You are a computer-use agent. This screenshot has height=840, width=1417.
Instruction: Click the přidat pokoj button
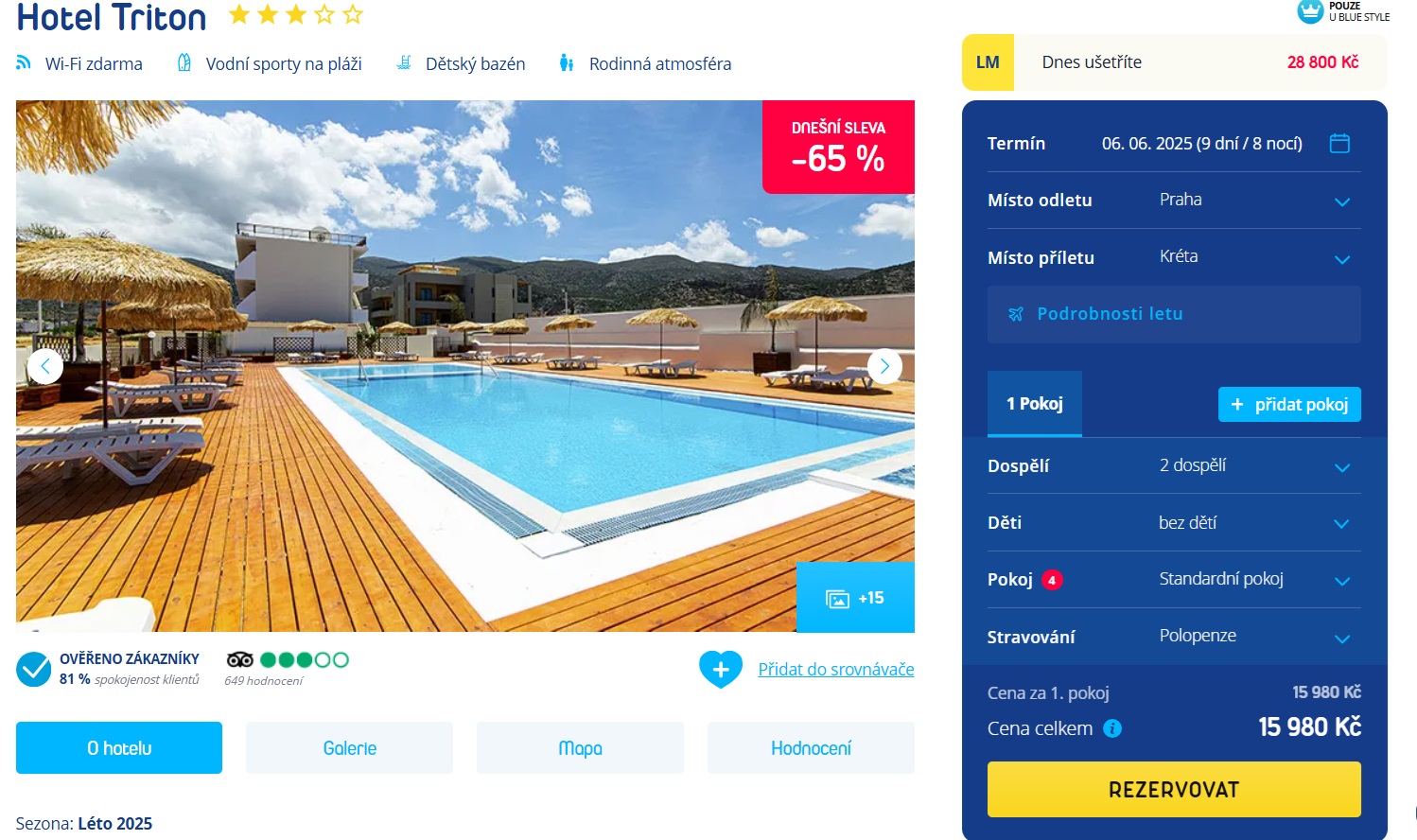(x=1289, y=405)
